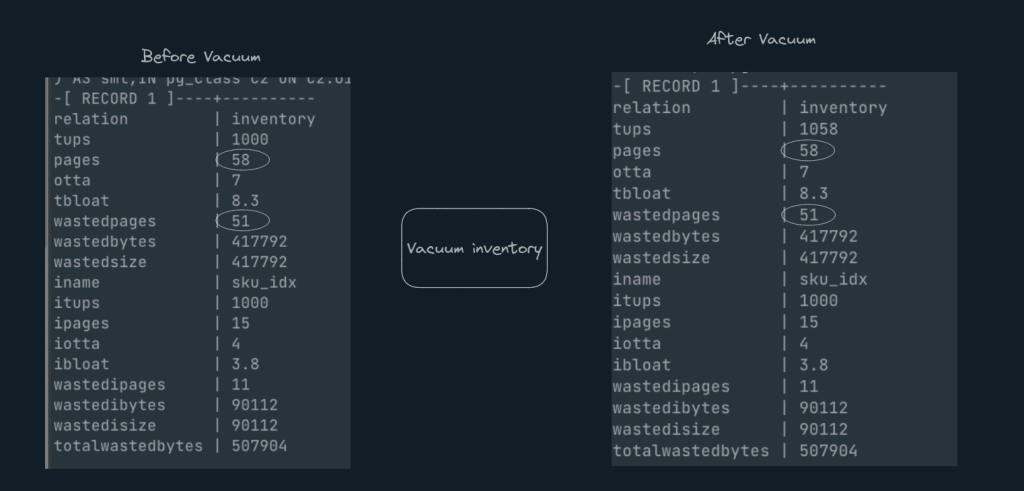Click the "relation" label in Before panel
The image size is (1024, 491).
pyautogui.click(x=91, y=119)
